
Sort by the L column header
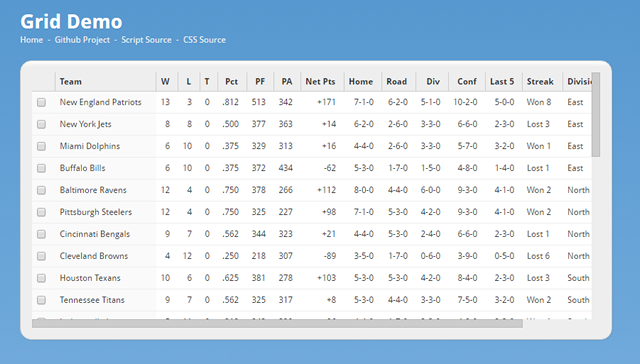[189, 82]
